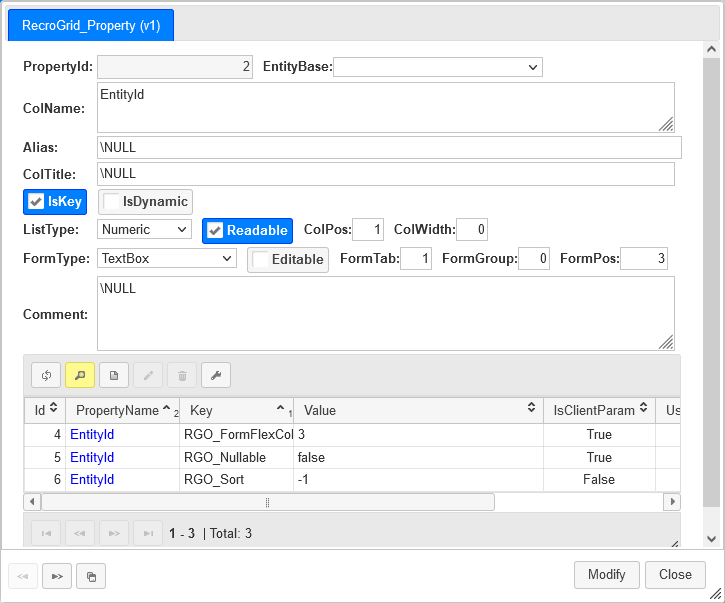The height and width of the screenshot is (603, 725).
Task: Click into the Alias input field
Action: (389, 147)
